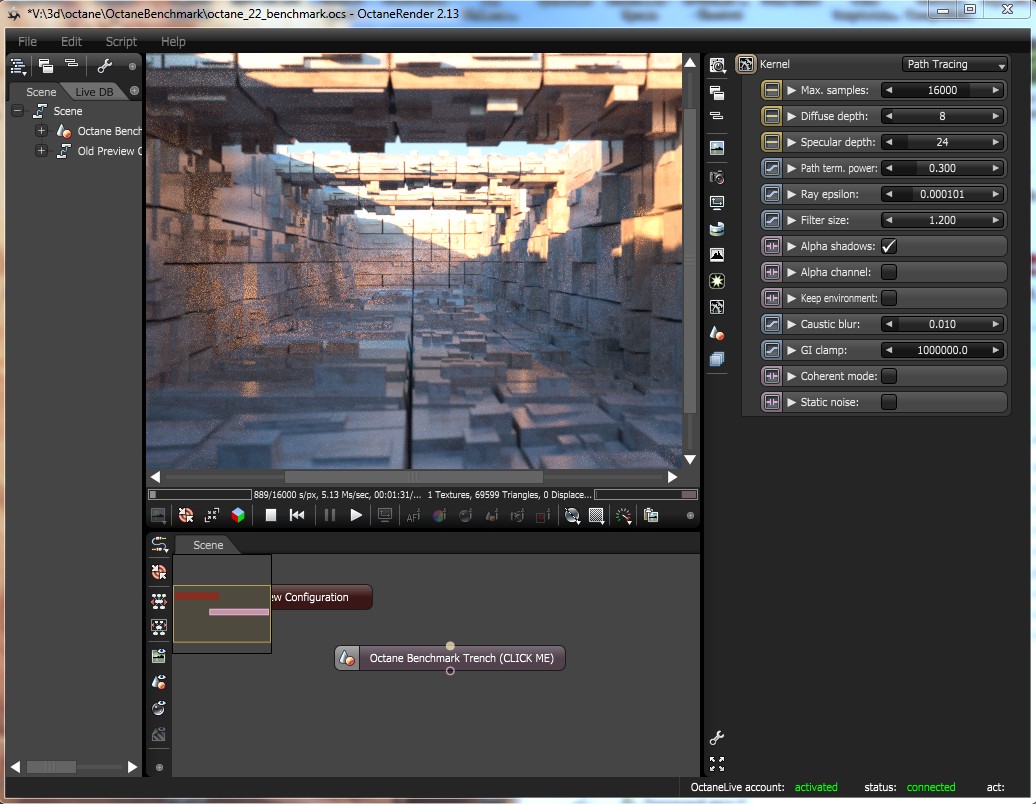
Task: Click the mesh import icon in node editor sidebar
Action: click(159, 682)
